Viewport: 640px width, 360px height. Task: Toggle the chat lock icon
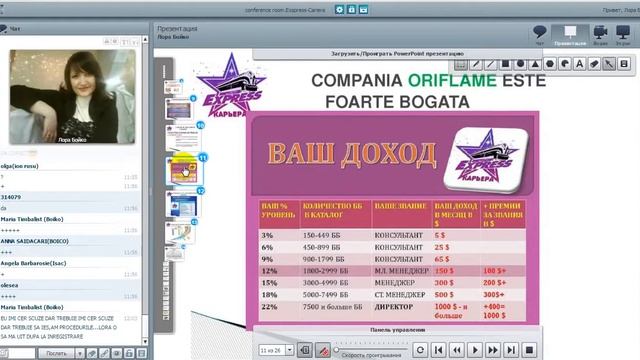coord(129,353)
